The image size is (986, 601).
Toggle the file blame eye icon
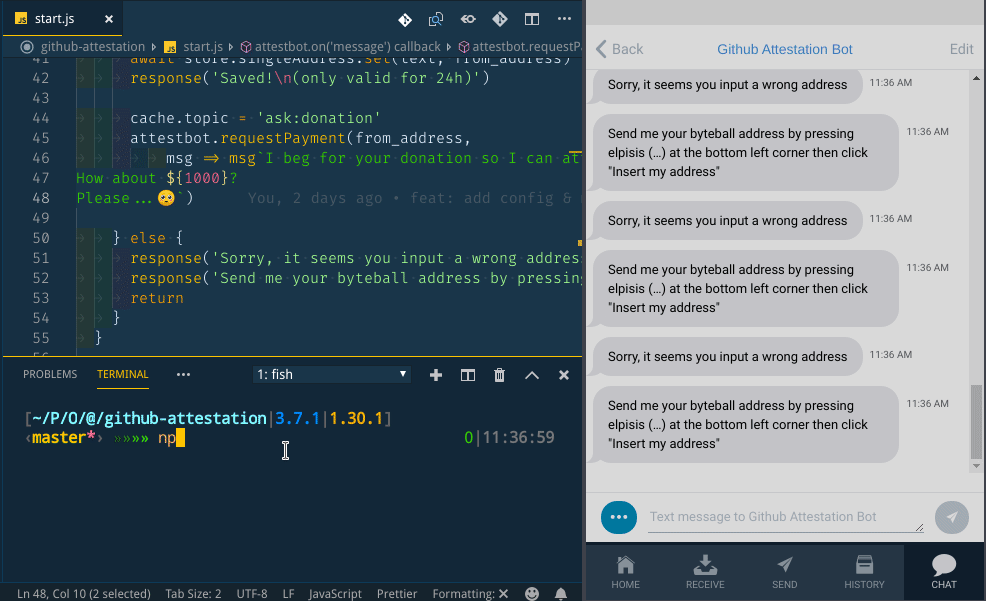pos(468,19)
